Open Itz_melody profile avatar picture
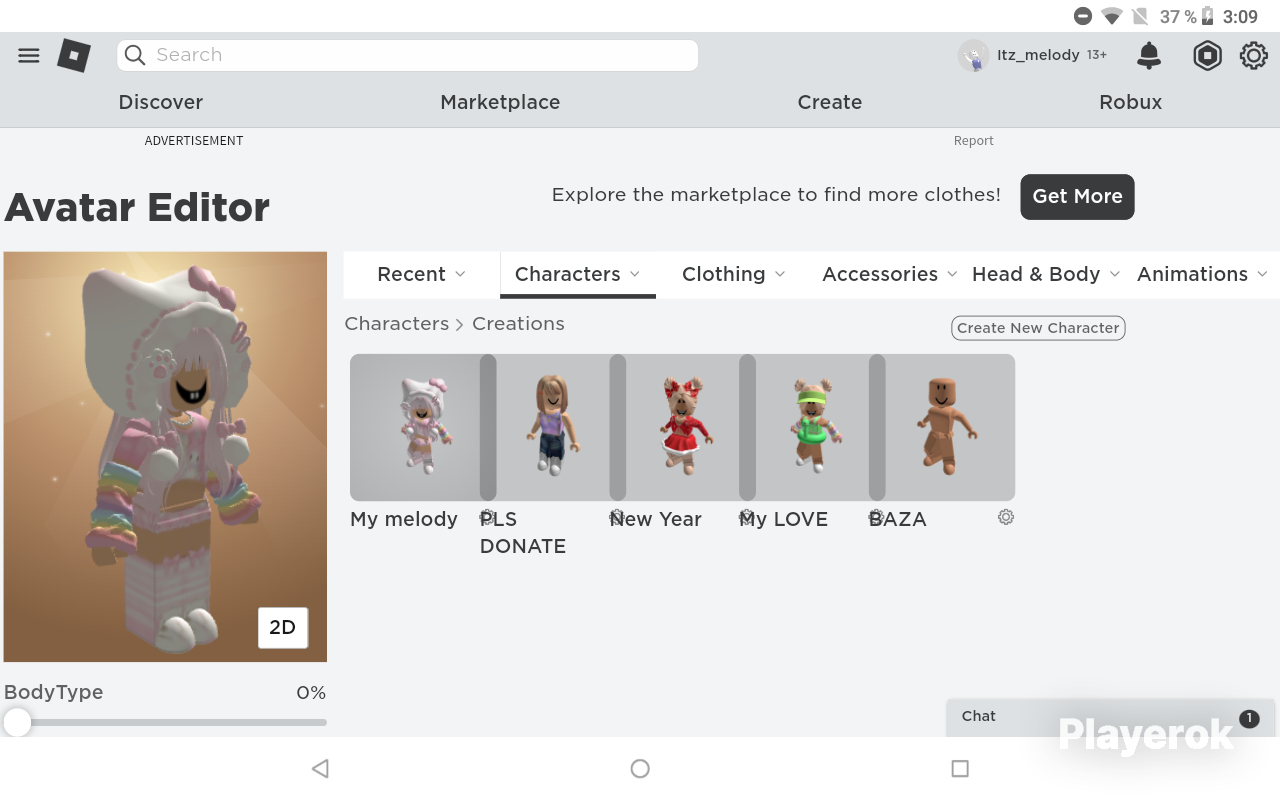Screen dimensions: 1280x800 pos(973,56)
